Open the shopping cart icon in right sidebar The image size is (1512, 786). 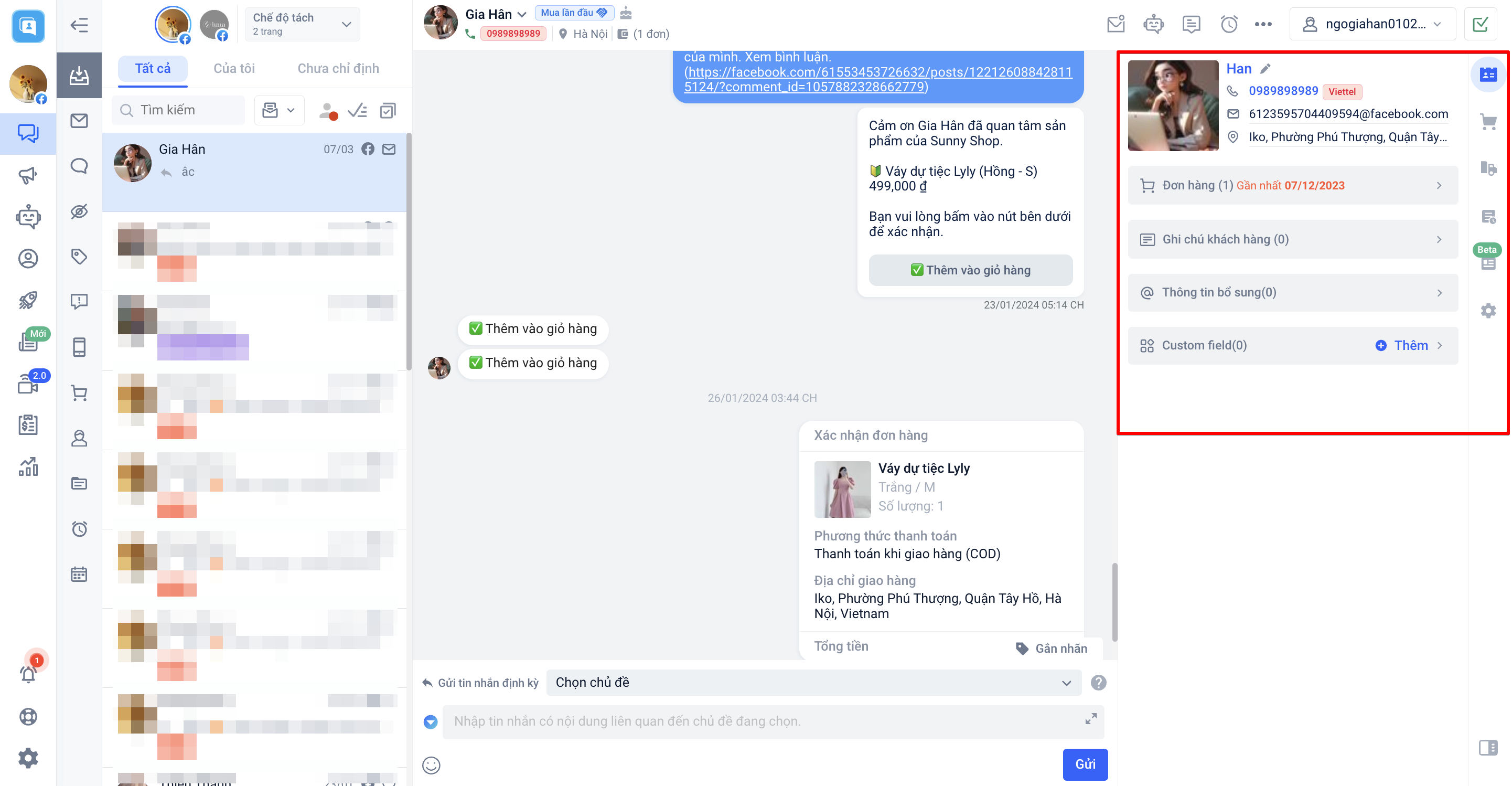pos(1488,122)
